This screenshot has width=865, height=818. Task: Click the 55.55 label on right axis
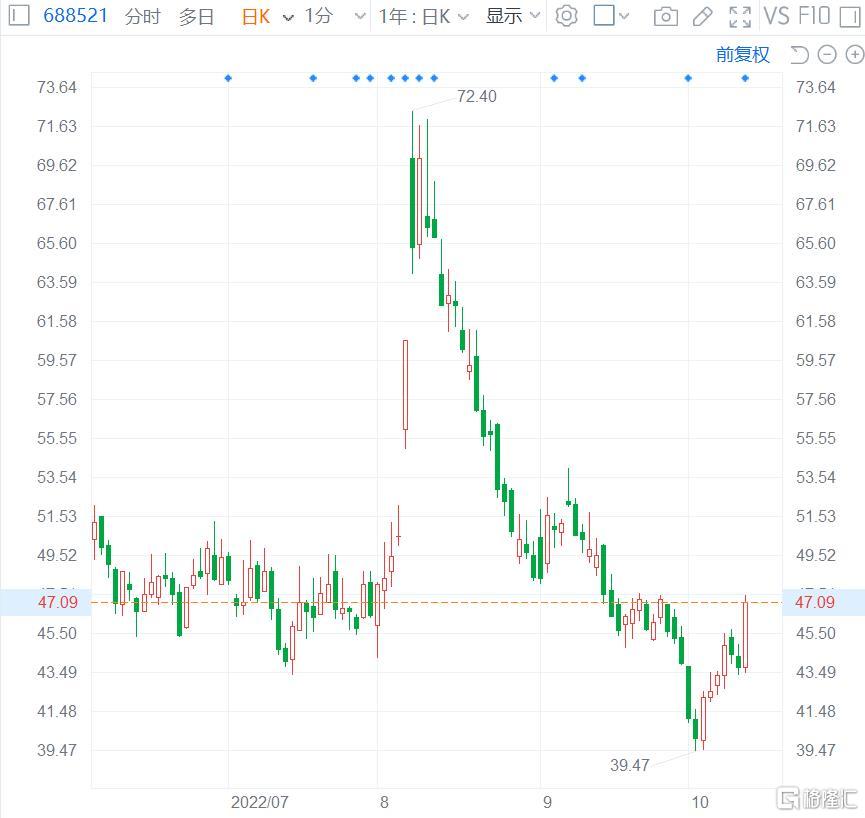tap(815, 439)
